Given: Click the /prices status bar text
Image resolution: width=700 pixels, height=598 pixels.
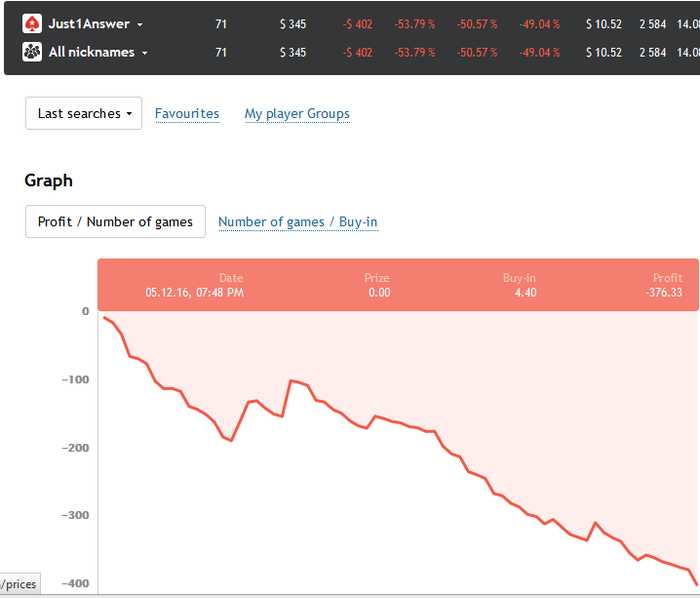Looking at the screenshot, I should point(19,584).
